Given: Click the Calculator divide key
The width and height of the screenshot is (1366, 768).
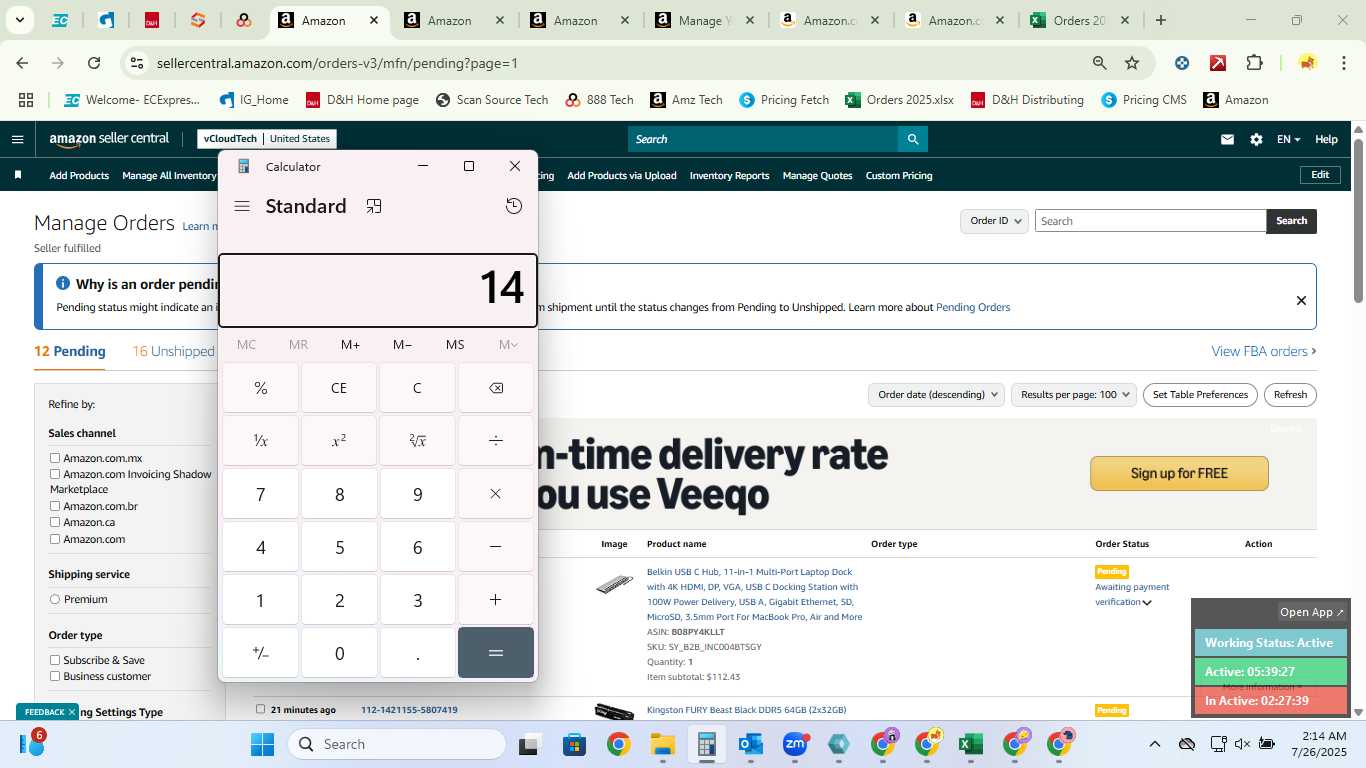Looking at the screenshot, I should (x=496, y=441).
